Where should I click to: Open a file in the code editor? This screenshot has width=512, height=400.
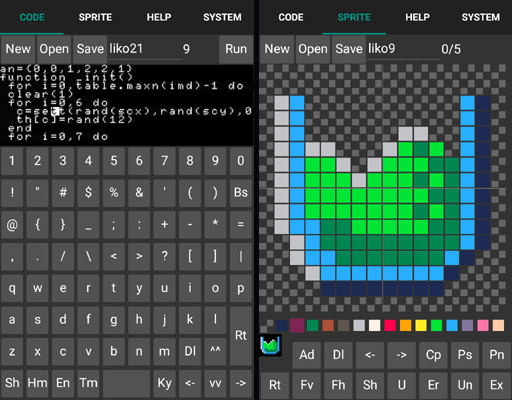tap(54, 49)
